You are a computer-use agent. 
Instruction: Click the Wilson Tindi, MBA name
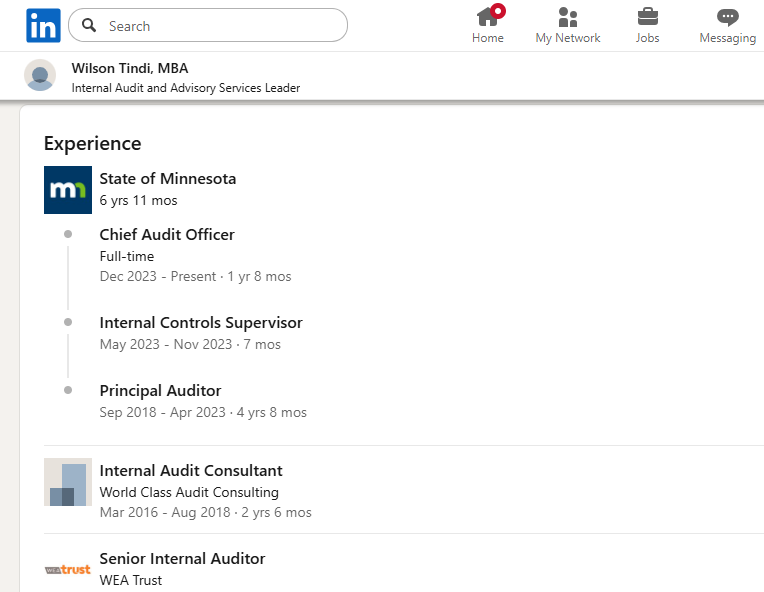130,68
